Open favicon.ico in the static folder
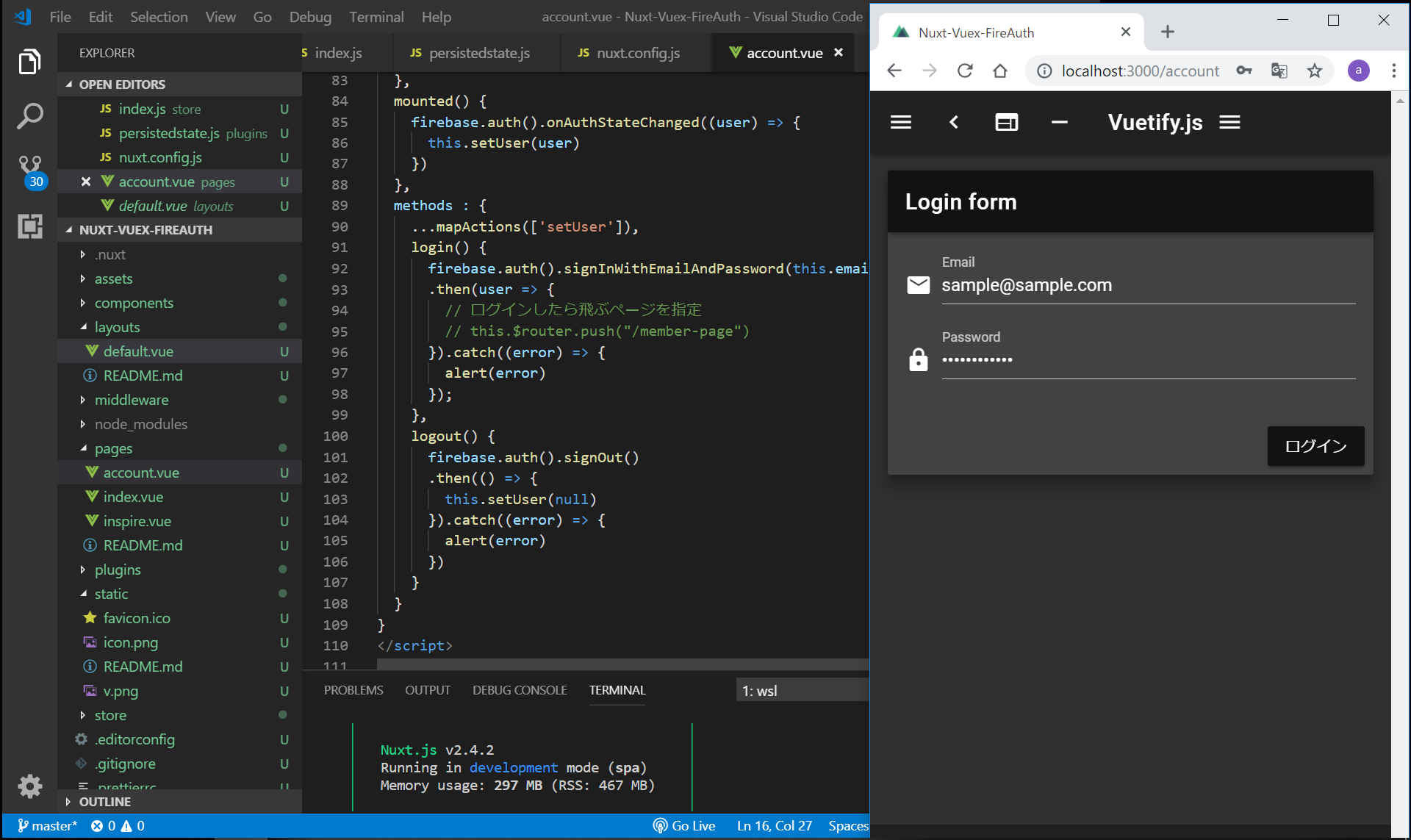This screenshot has height=840, width=1411. tap(179, 618)
